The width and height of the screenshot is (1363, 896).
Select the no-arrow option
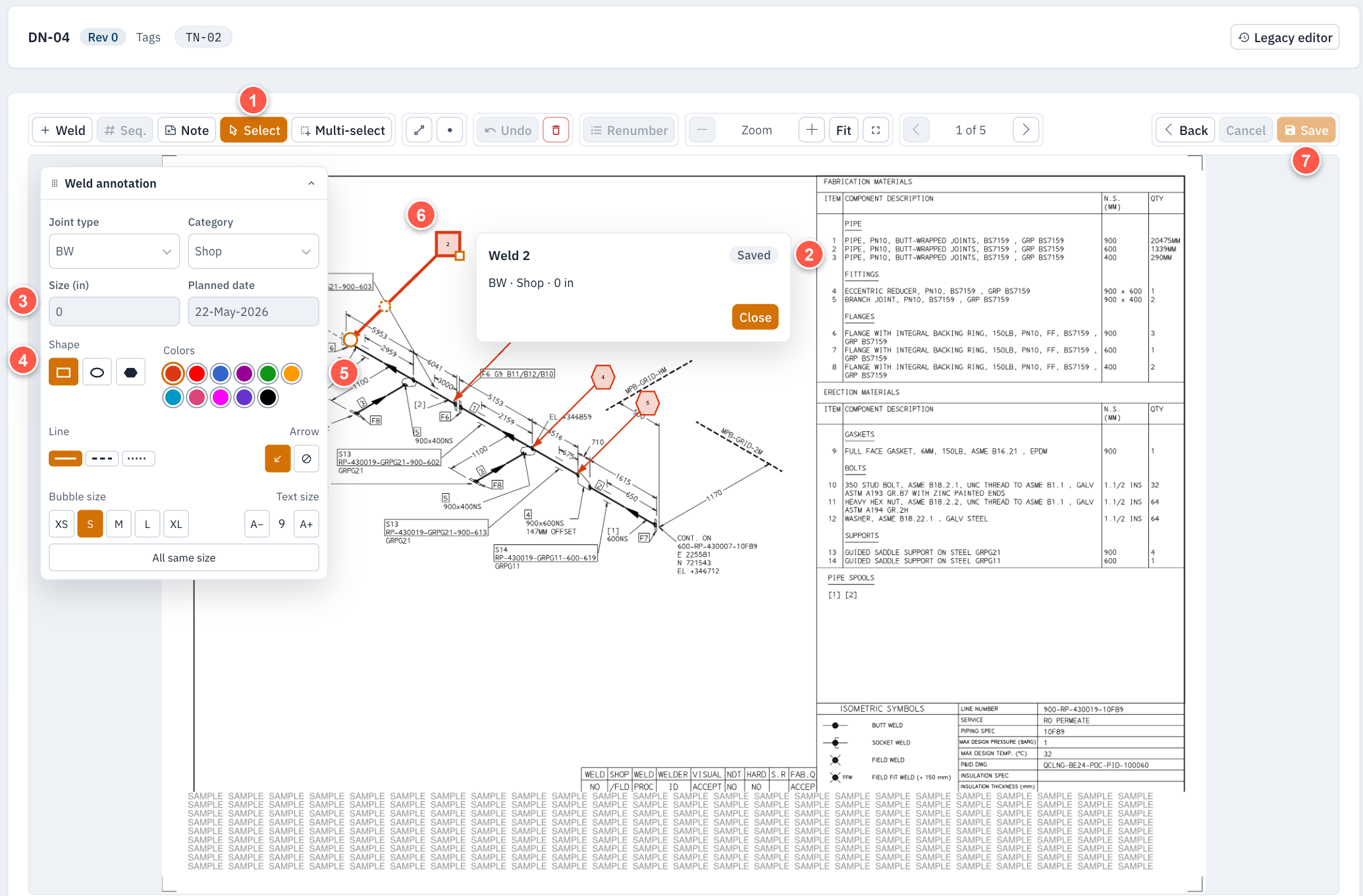tap(306, 459)
